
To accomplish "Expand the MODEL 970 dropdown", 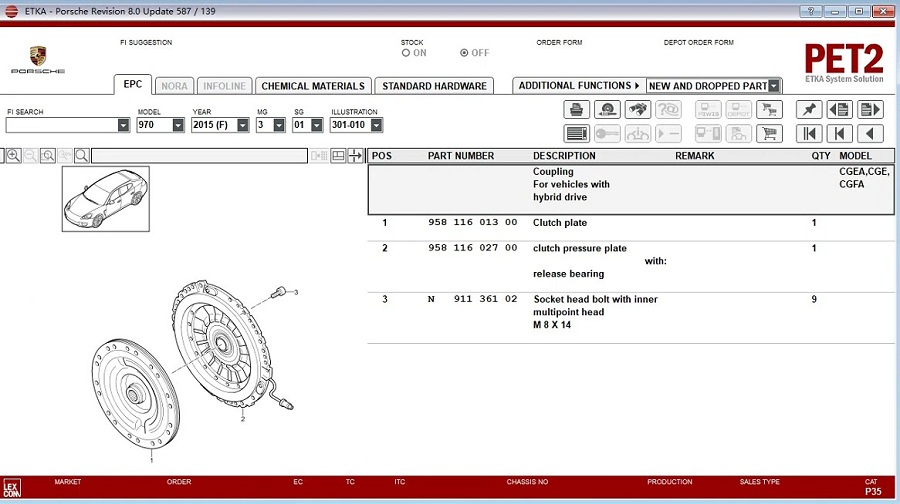I will tap(178, 125).
